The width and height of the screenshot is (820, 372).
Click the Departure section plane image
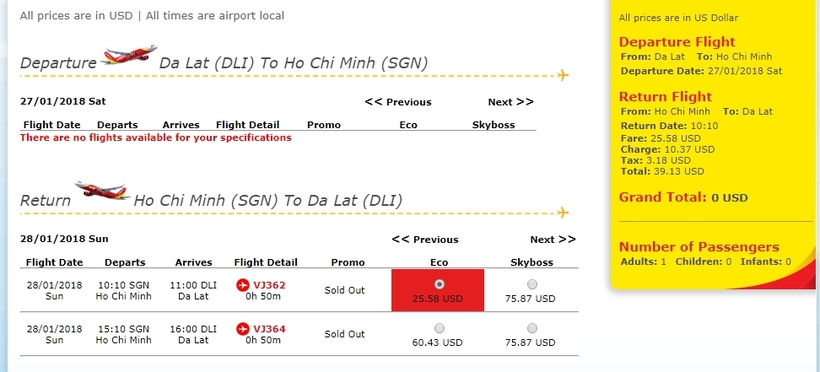click(x=129, y=54)
